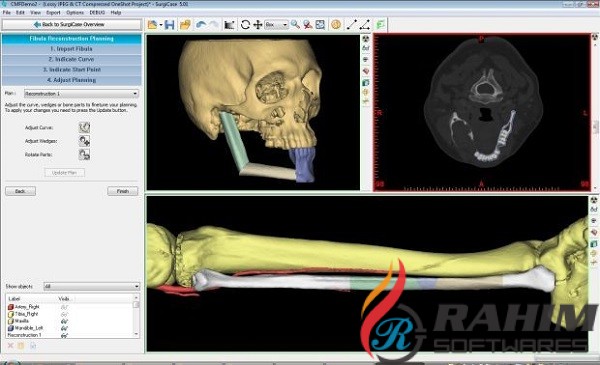Image resolution: width=600 pixels, height=365 pixels.
Task: Open the View menu
Action: [x=36, y=13]
